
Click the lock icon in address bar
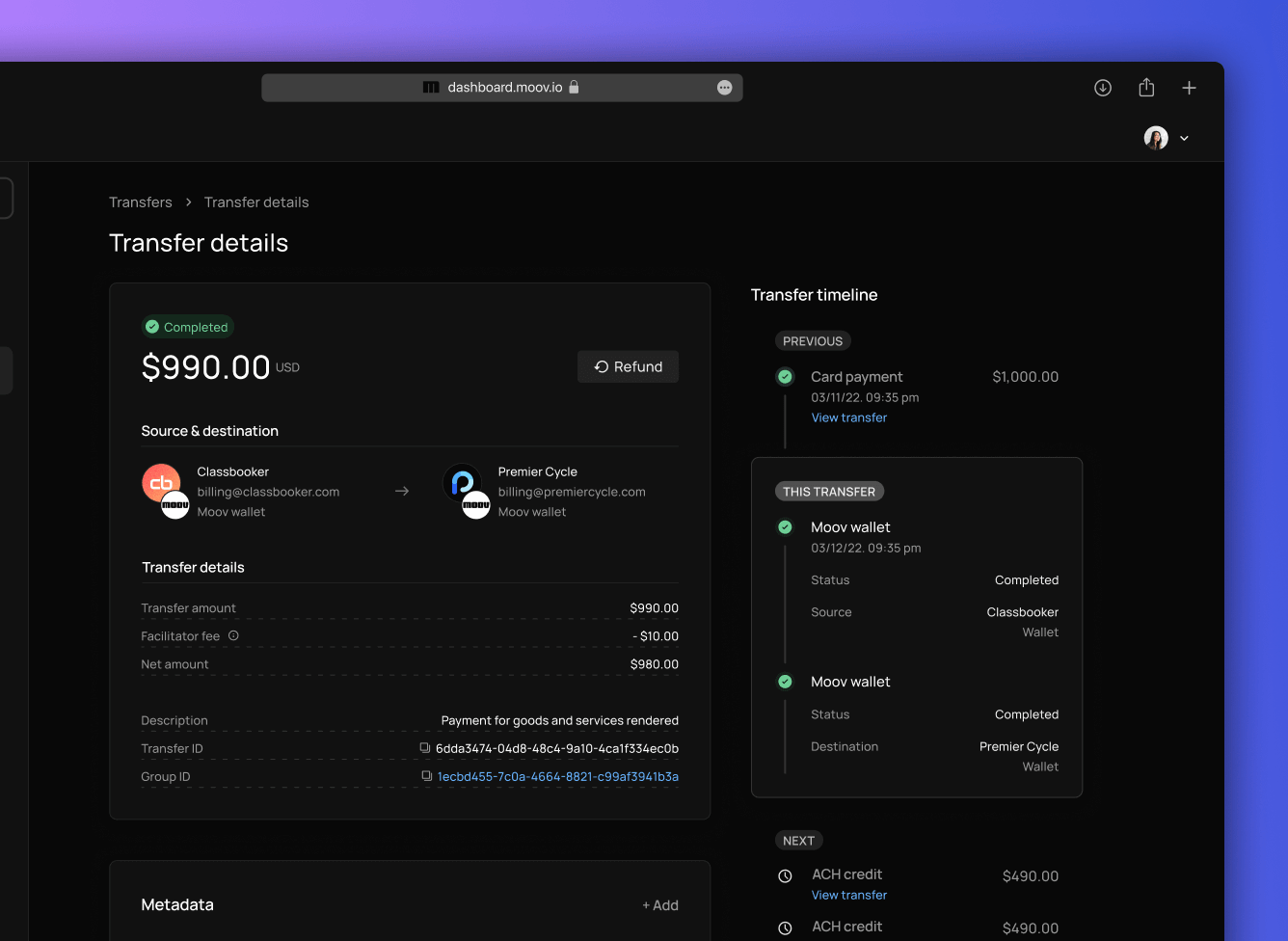574,87
